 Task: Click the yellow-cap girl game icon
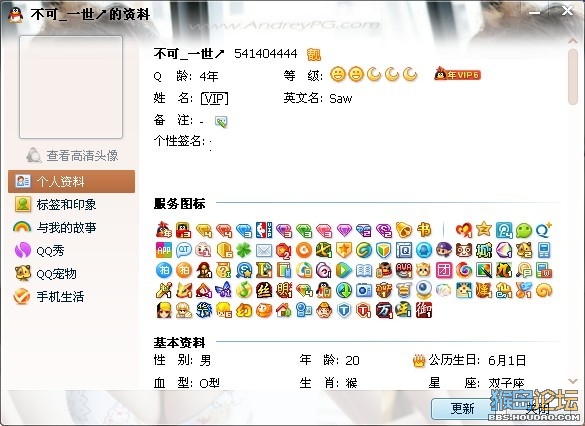coord(163,310)
